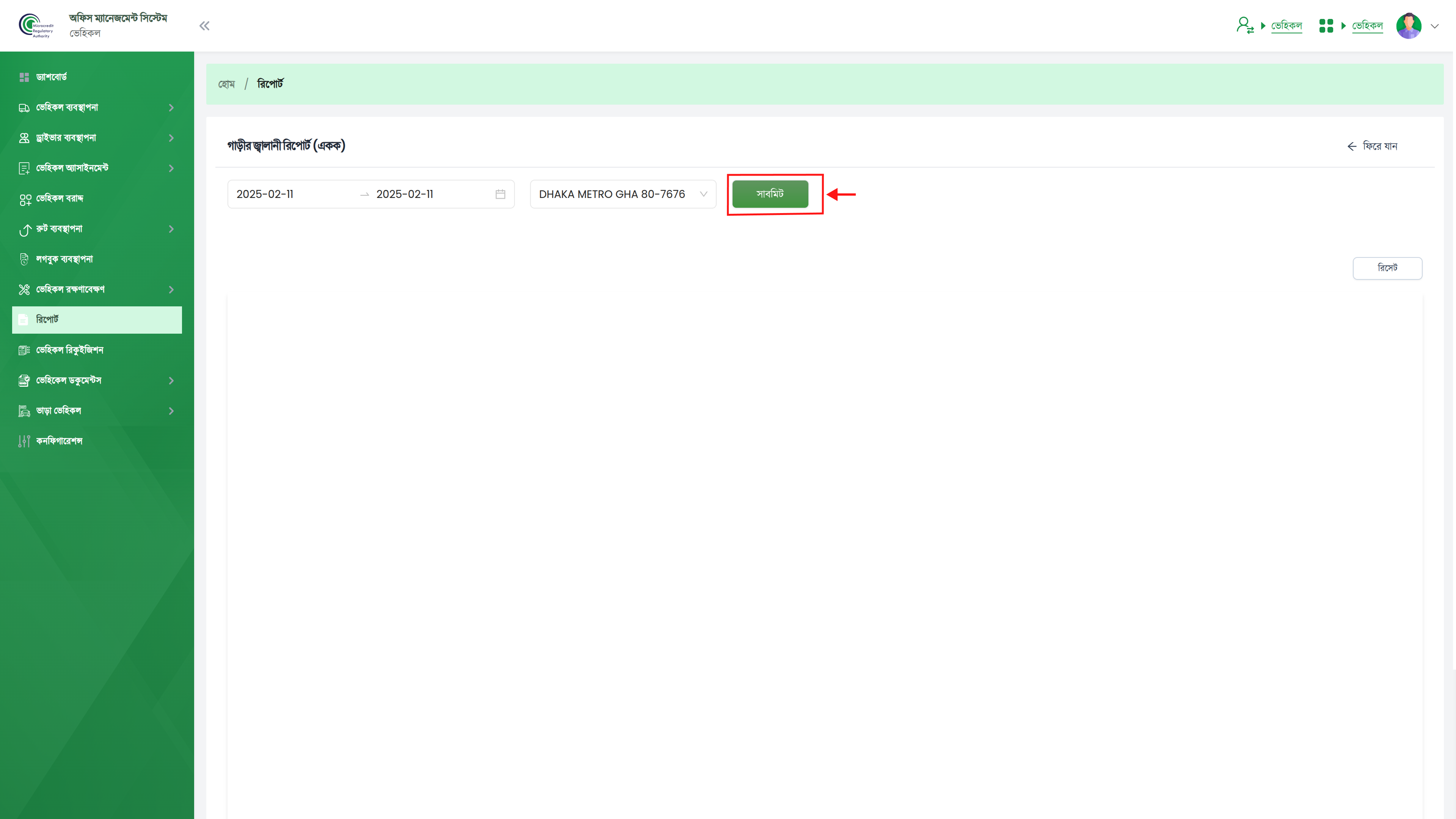Click back arrow icon beside ফিরে যান
Screen dimensions: 1456x819
click(x=1351, y=146)
